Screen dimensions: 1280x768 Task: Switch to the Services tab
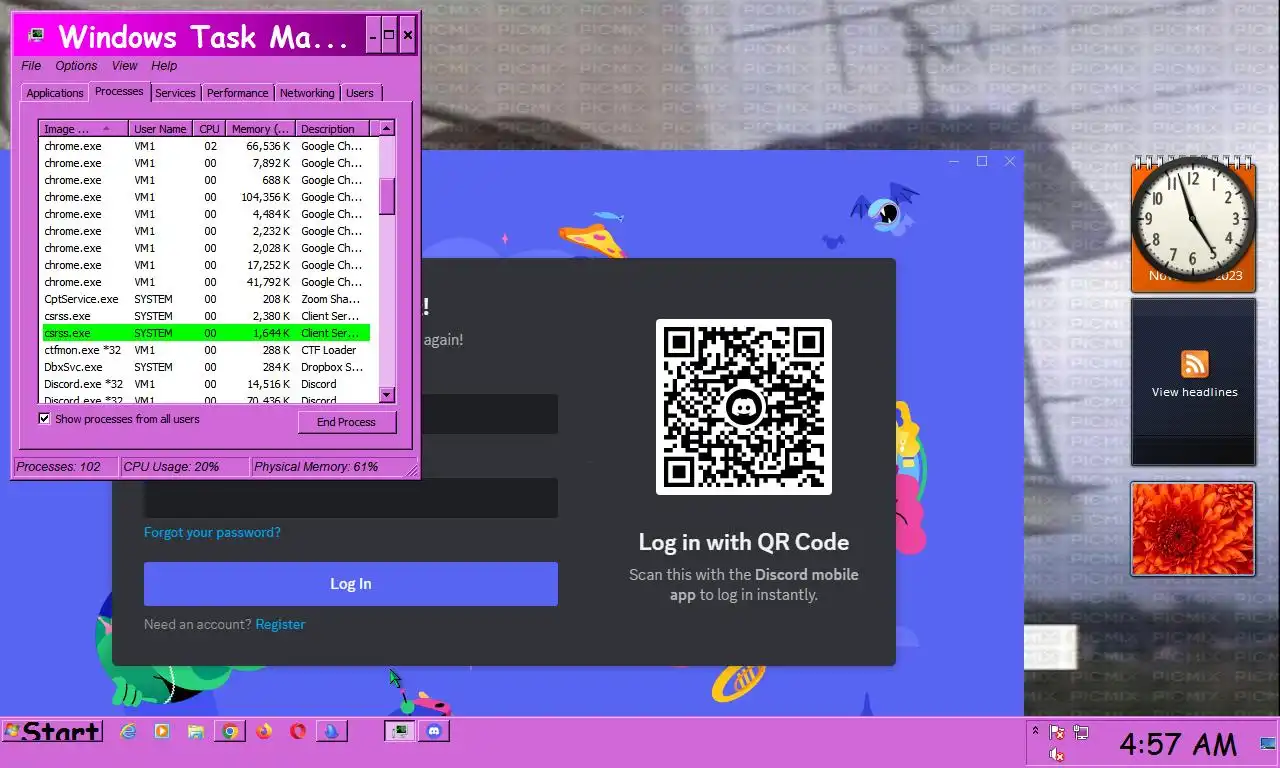click(x=175, y=93)
